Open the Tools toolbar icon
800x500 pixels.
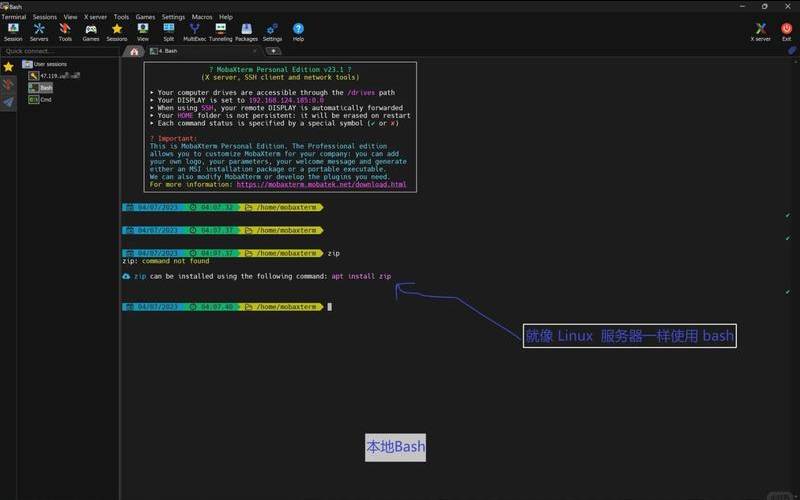(x=65, y=32)
